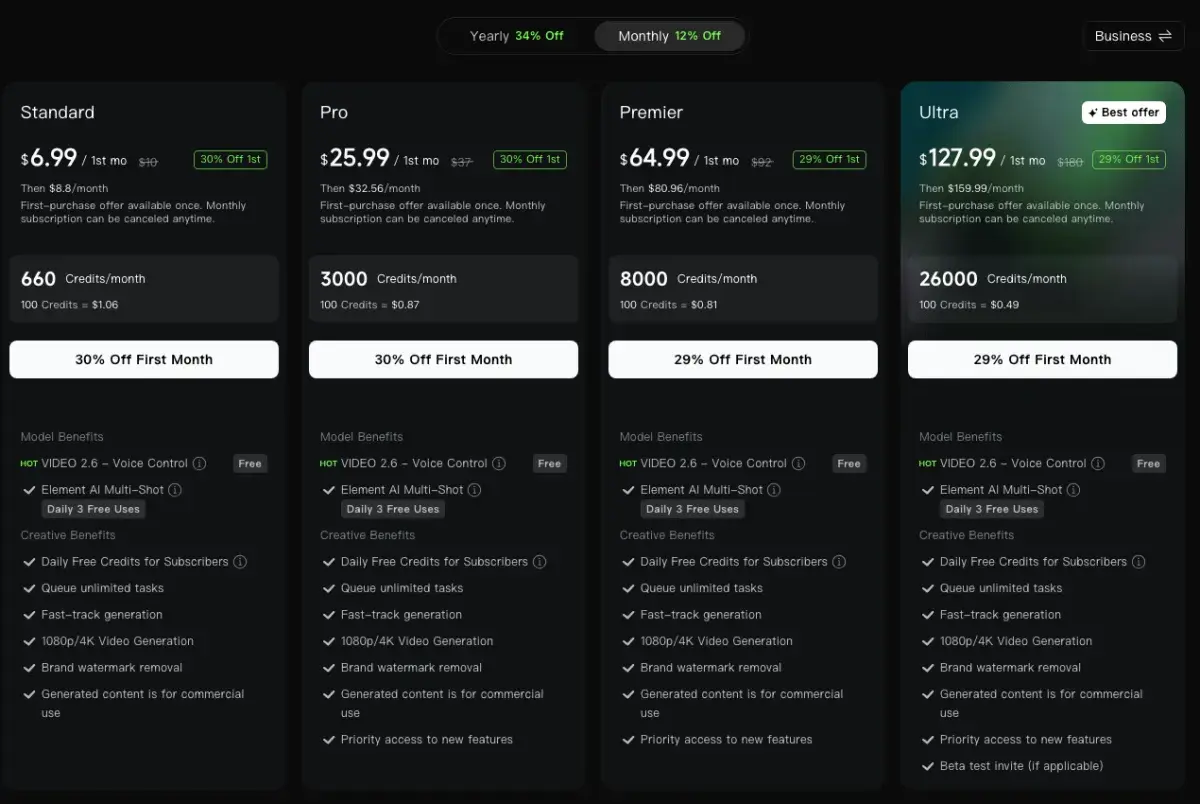This screenshot has height=804, width=1200.
Task: Show info for Standard Element AI Multi-Shot
Action: 175,490
